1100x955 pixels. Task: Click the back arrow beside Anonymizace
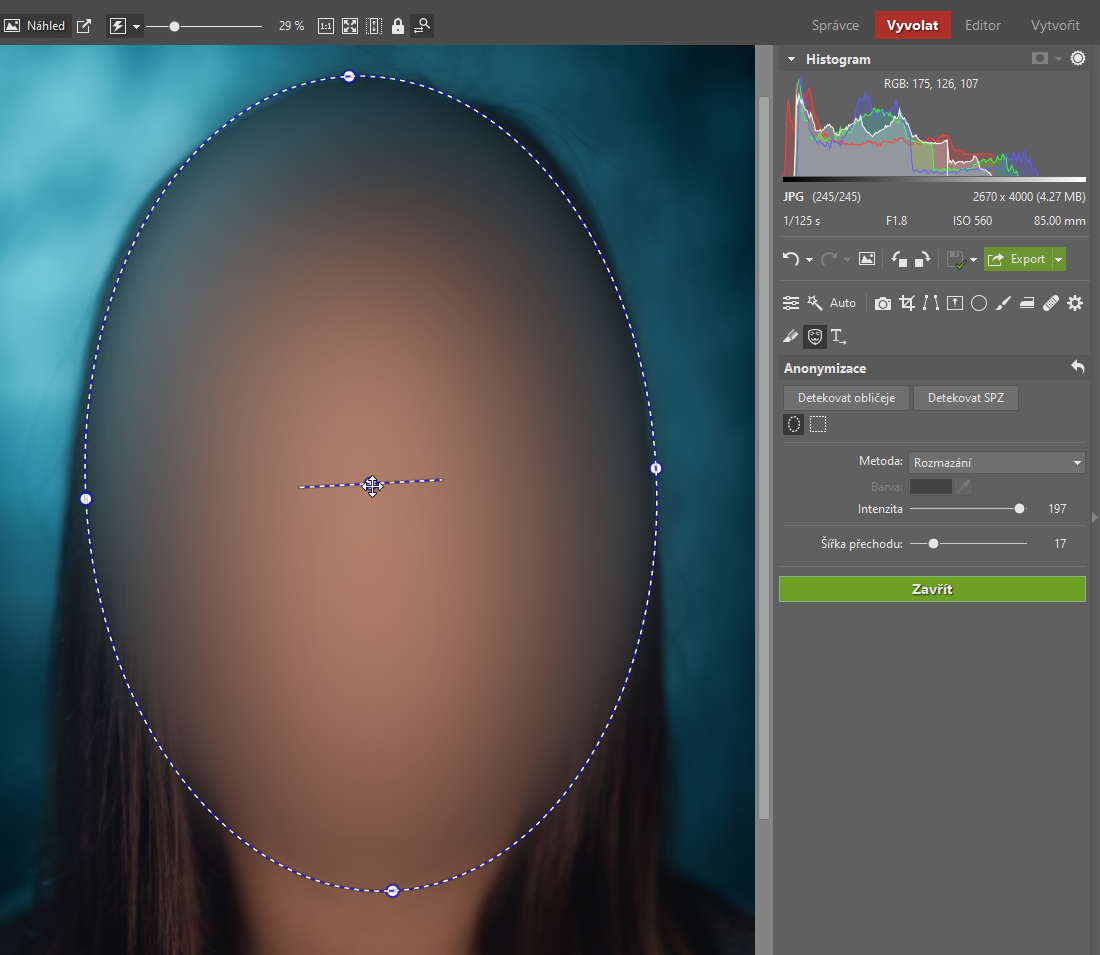[1078, 367]
